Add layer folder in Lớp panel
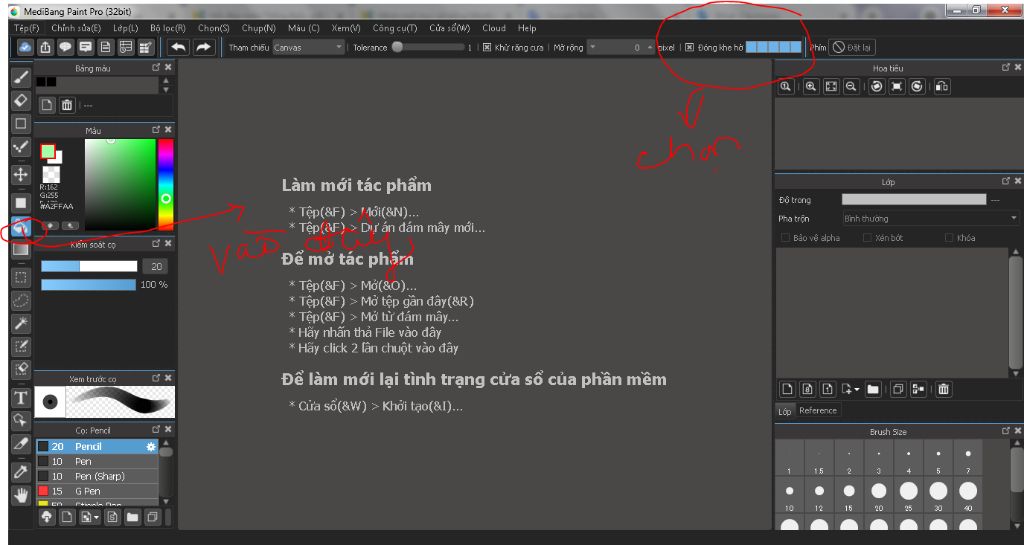This screenshot has width=1024, height=545. pyautogui.click(x=872, y=389)
